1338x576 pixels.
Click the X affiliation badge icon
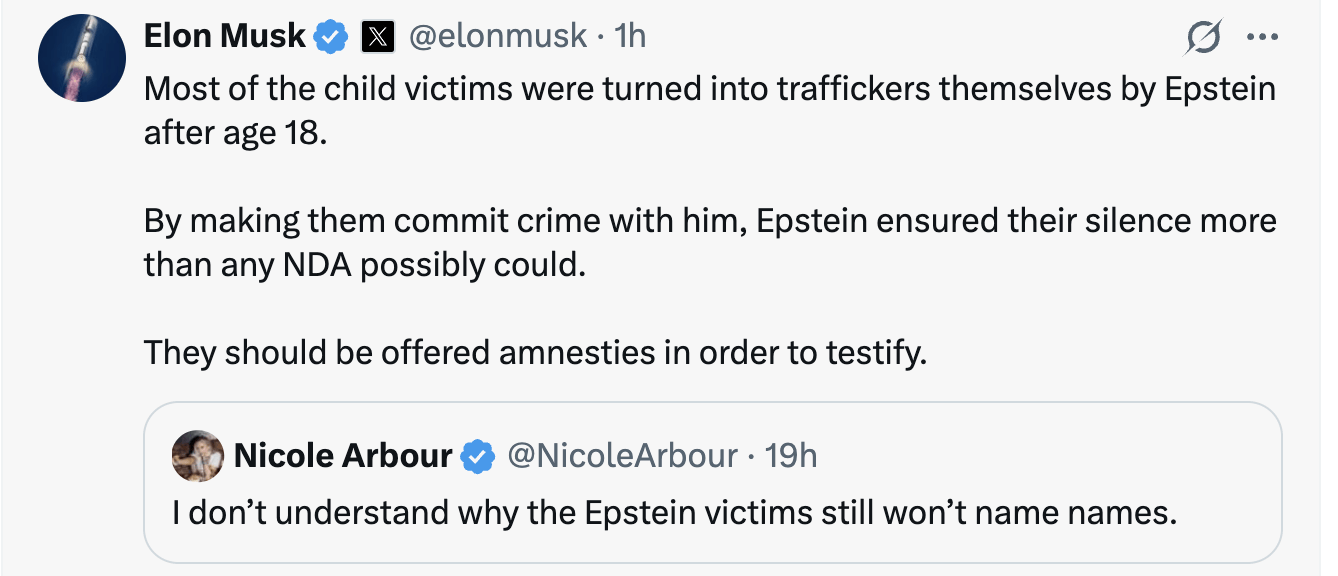[376, 38]
